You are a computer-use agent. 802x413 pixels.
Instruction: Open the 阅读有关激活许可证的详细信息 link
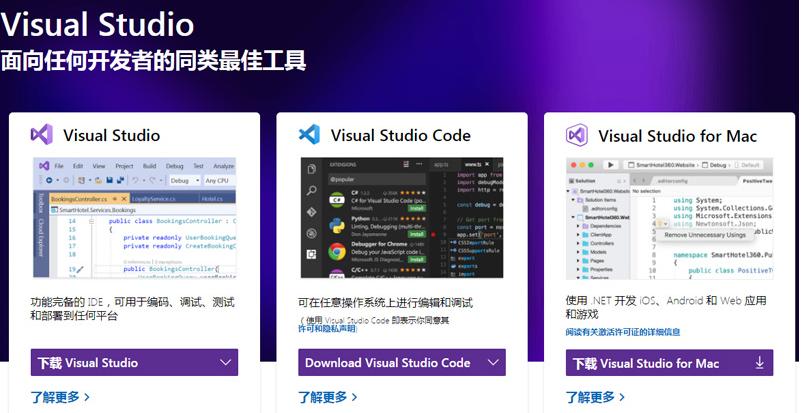(623, 332)
